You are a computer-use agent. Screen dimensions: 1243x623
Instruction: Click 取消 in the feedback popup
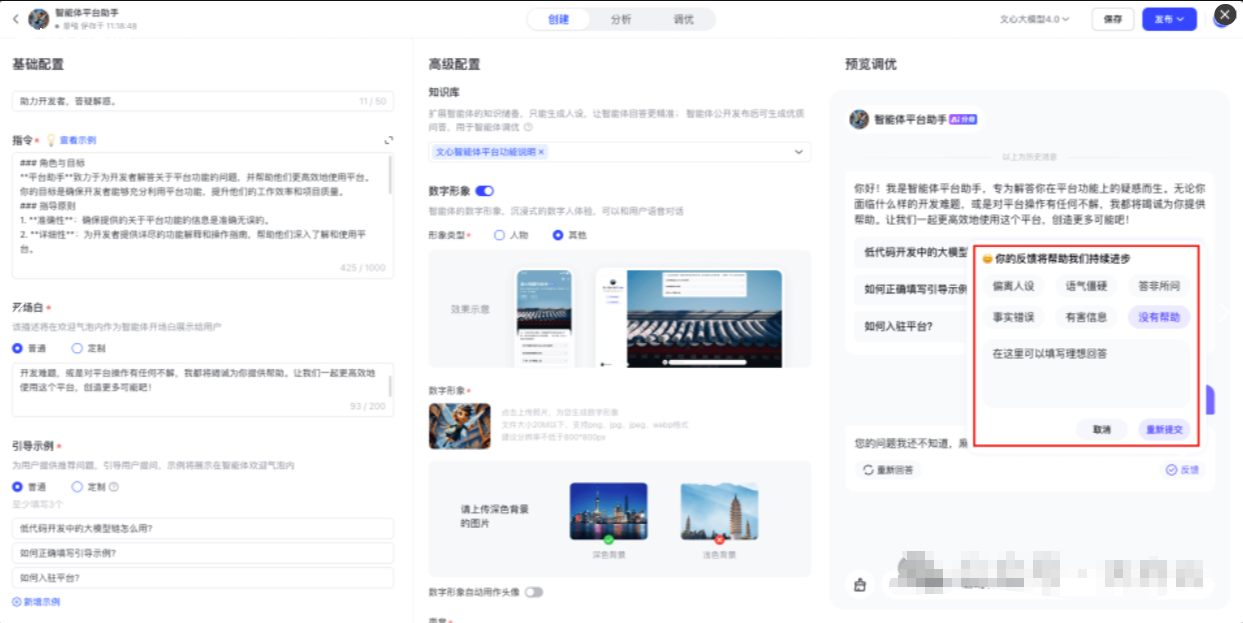[1102, 429]
